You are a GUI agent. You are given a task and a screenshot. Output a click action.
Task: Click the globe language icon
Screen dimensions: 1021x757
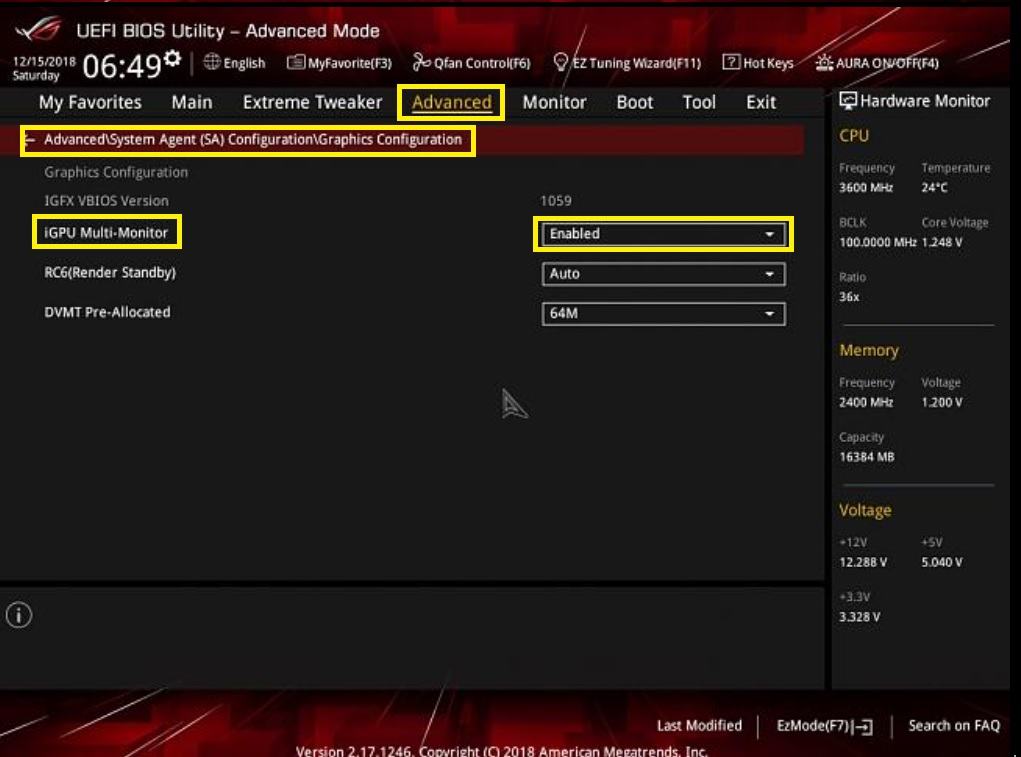pos(212,62)
